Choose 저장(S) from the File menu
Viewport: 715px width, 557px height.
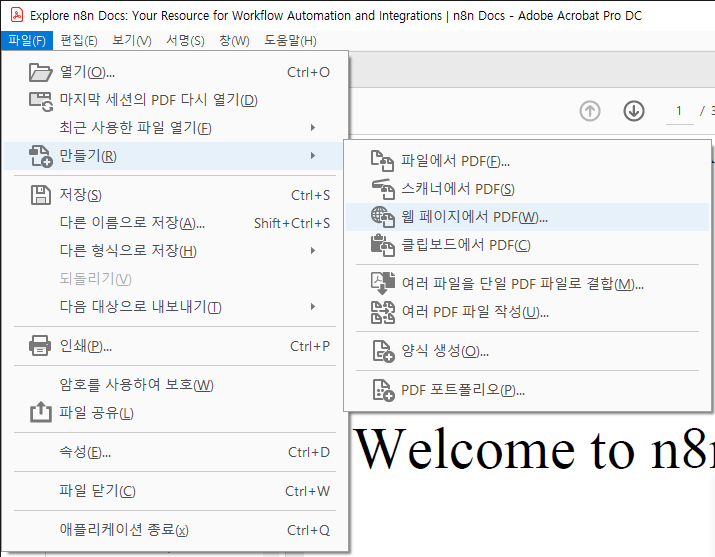(175, 195)
